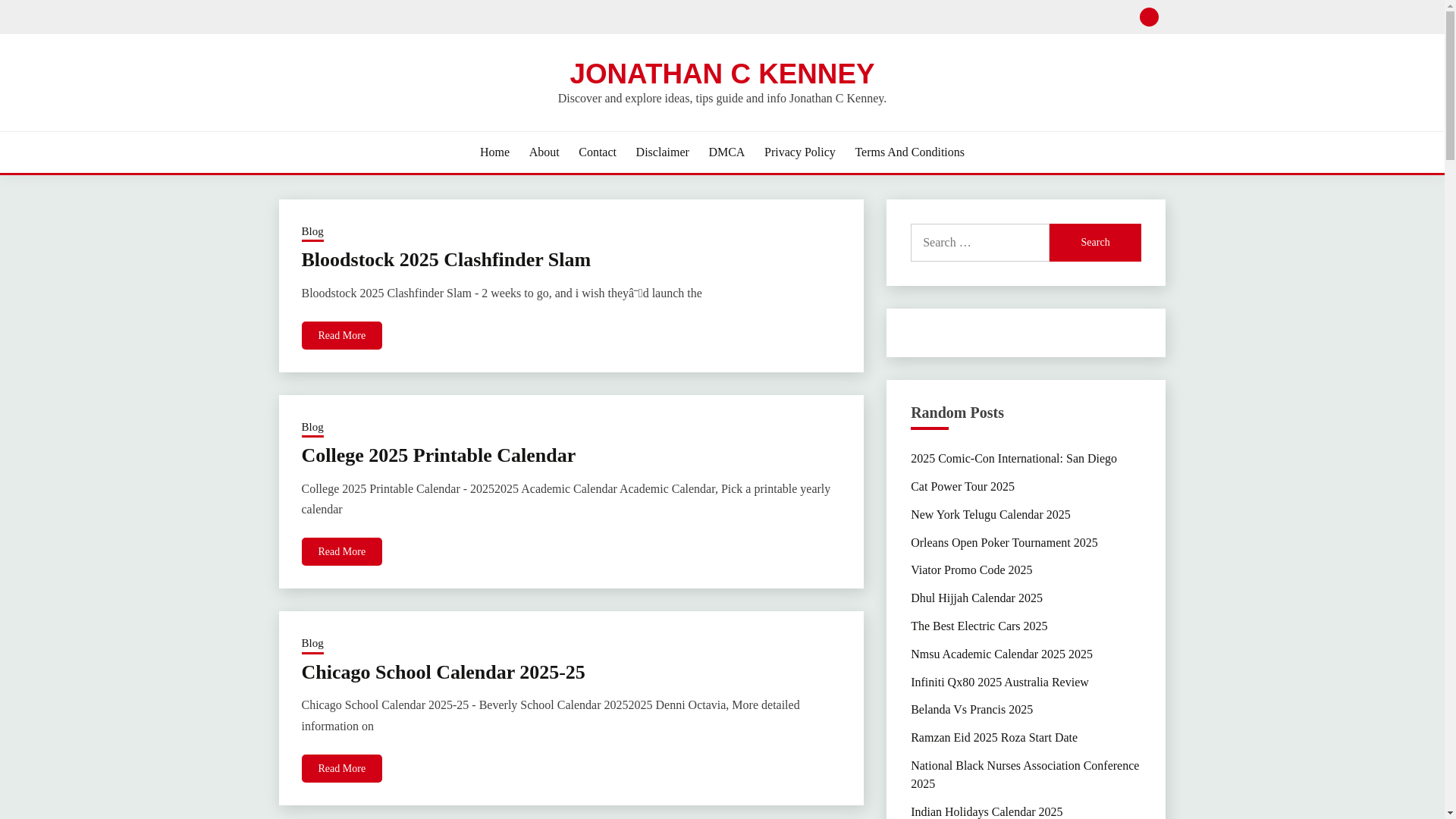The height and width of the screenshot is (819, 1456).
Task: Go to the Contact page
Action: (x=598, y=152)
